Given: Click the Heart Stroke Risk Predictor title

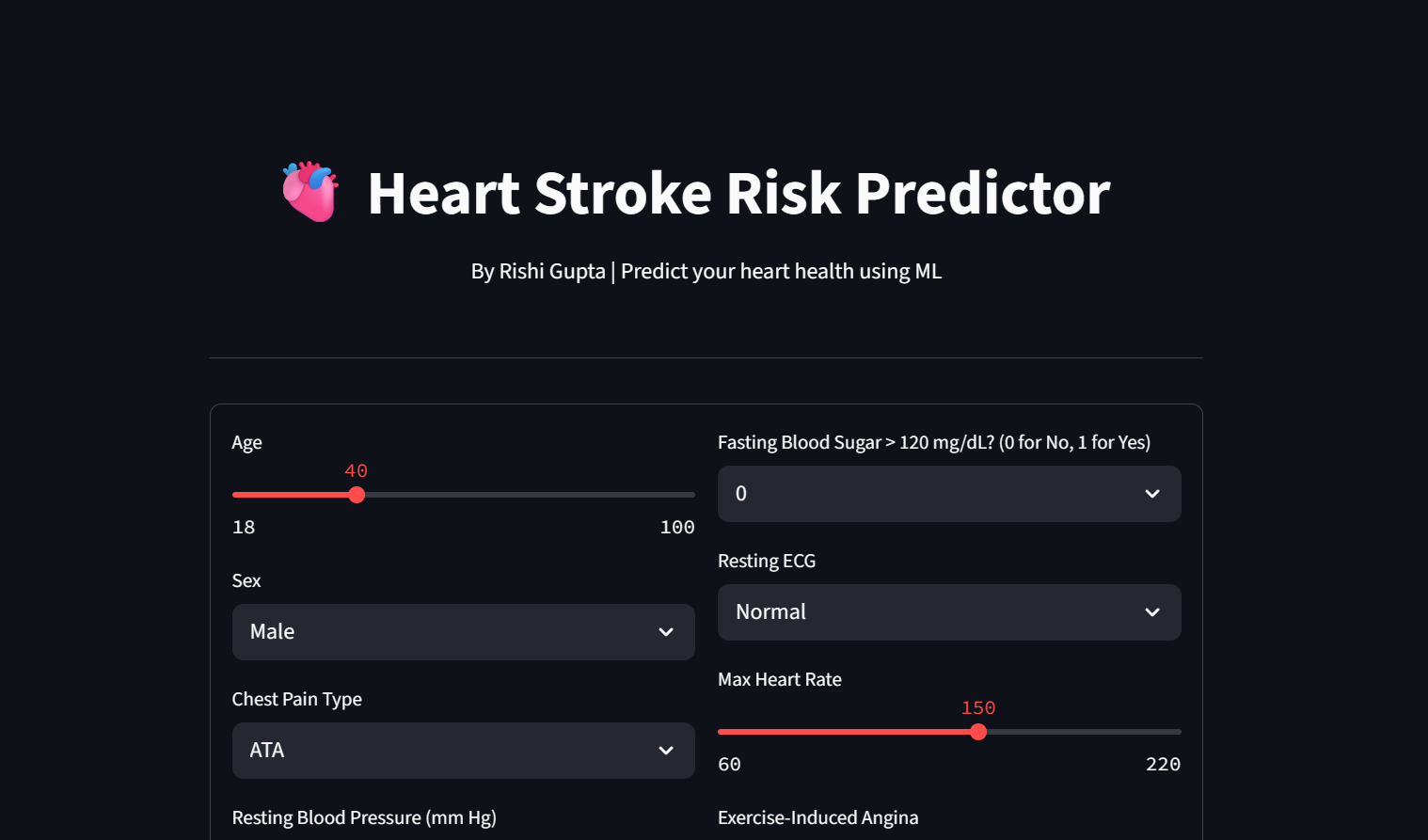Looking at the screenshot, I should tap(738, 194).
